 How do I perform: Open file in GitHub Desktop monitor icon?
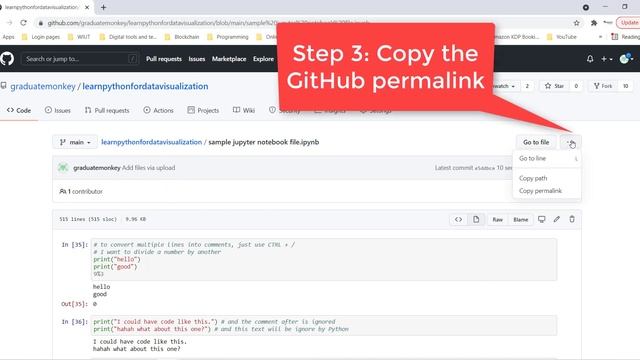(542, 219)
